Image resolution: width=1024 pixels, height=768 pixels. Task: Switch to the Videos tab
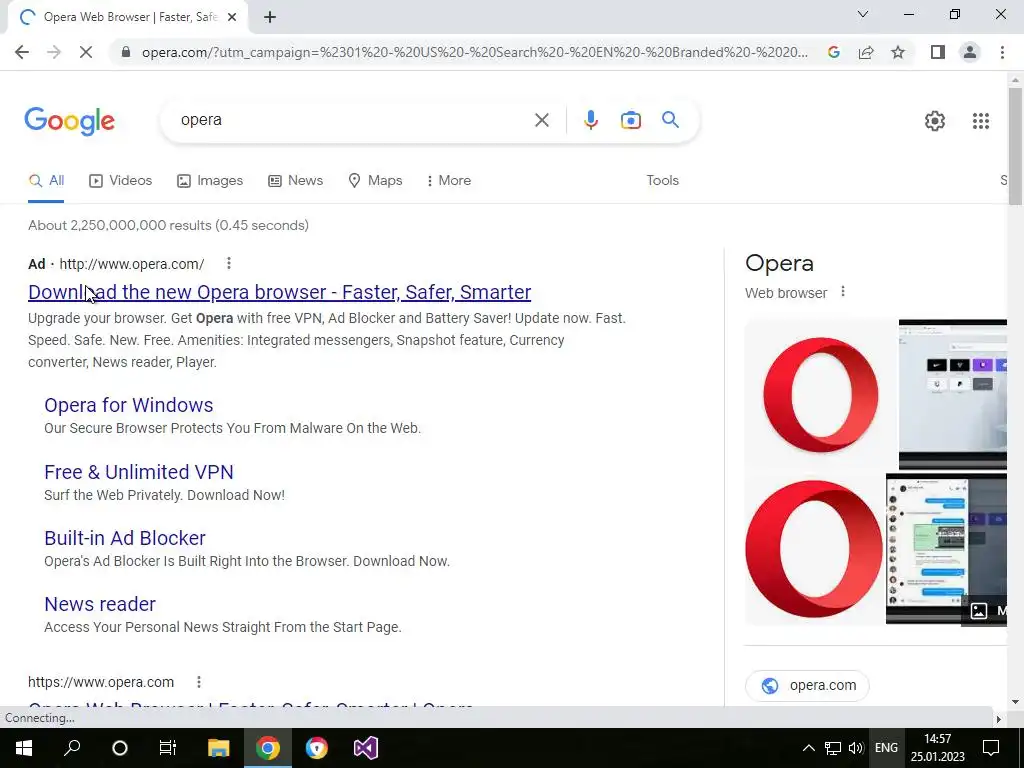click(x=121, y=181)
